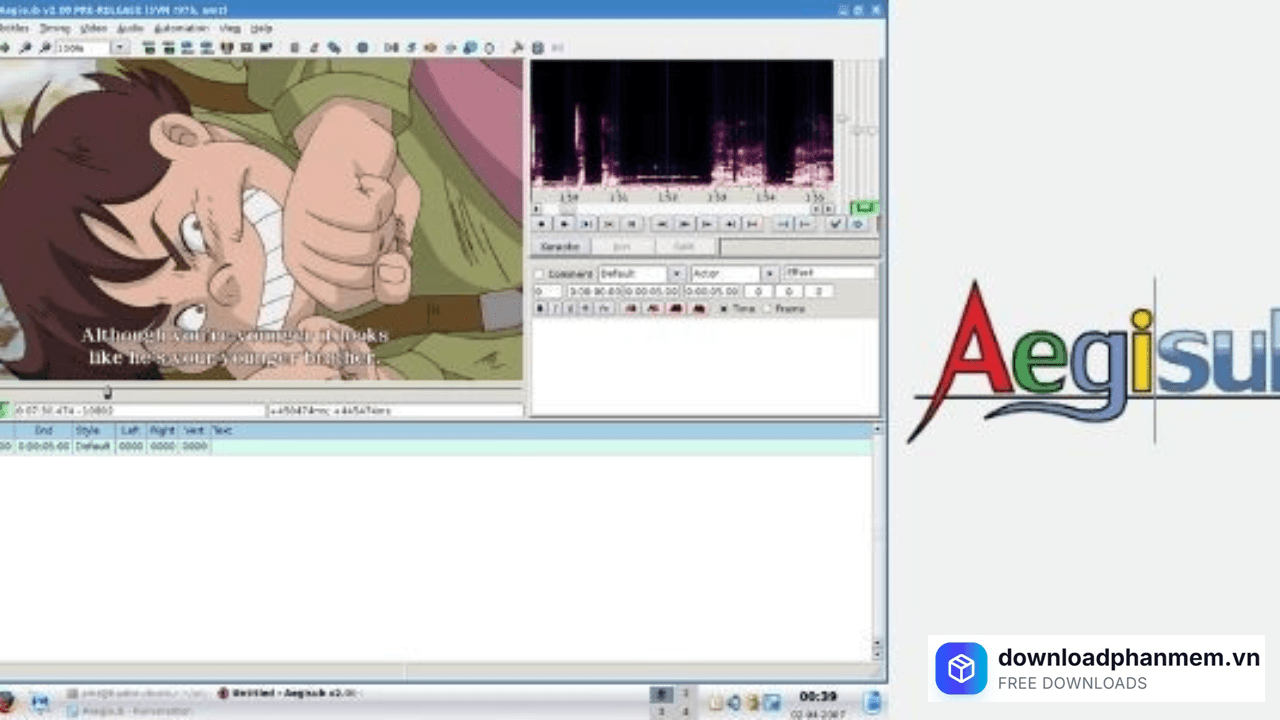Commit audio changes with the checkmark button
1280x720 pixels.
pyautogui.click(x=836, y=224)
